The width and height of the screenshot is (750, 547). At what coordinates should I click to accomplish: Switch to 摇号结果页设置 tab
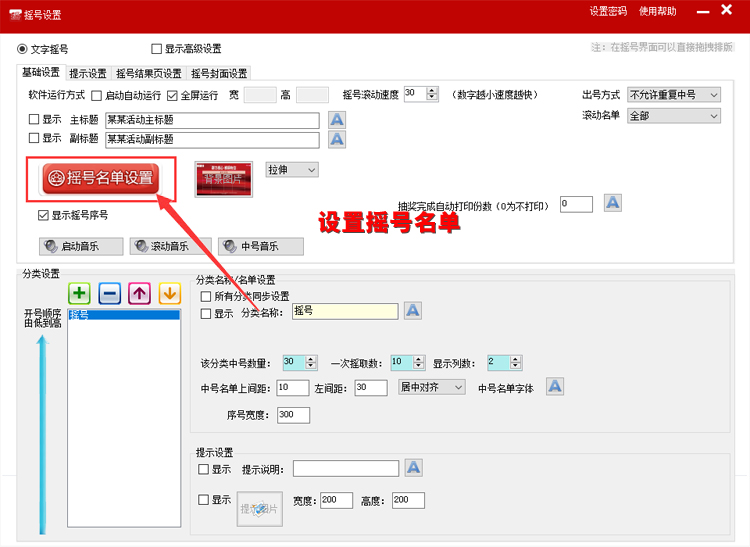[149, 73]
